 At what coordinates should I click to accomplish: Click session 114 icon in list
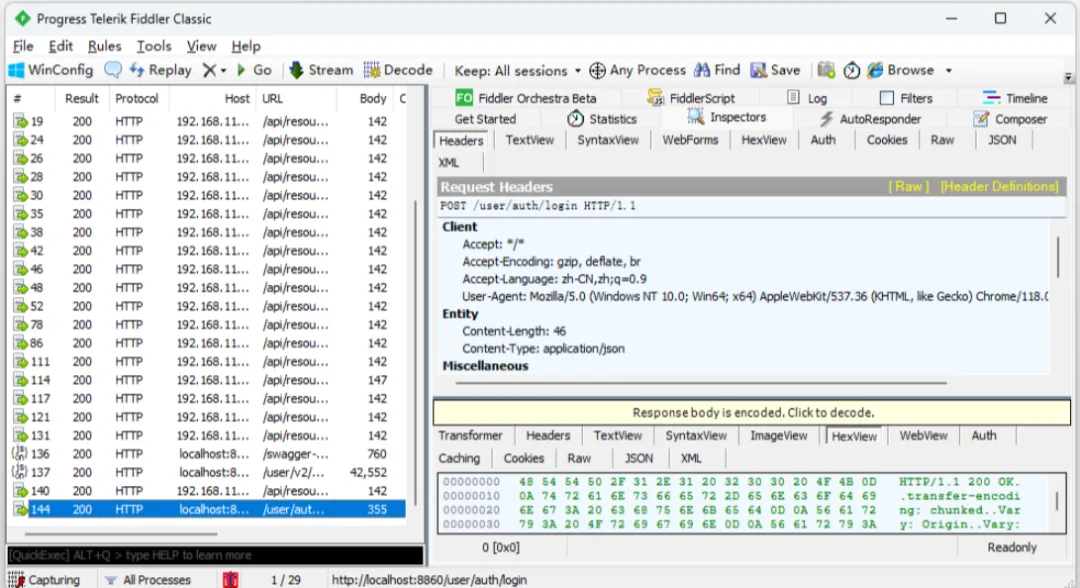[x=20, y=380]
